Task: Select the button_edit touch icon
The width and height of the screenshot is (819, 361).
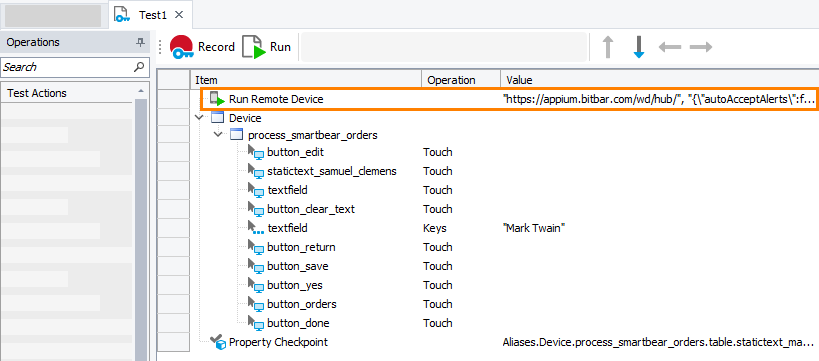Action: click(256, 153)
